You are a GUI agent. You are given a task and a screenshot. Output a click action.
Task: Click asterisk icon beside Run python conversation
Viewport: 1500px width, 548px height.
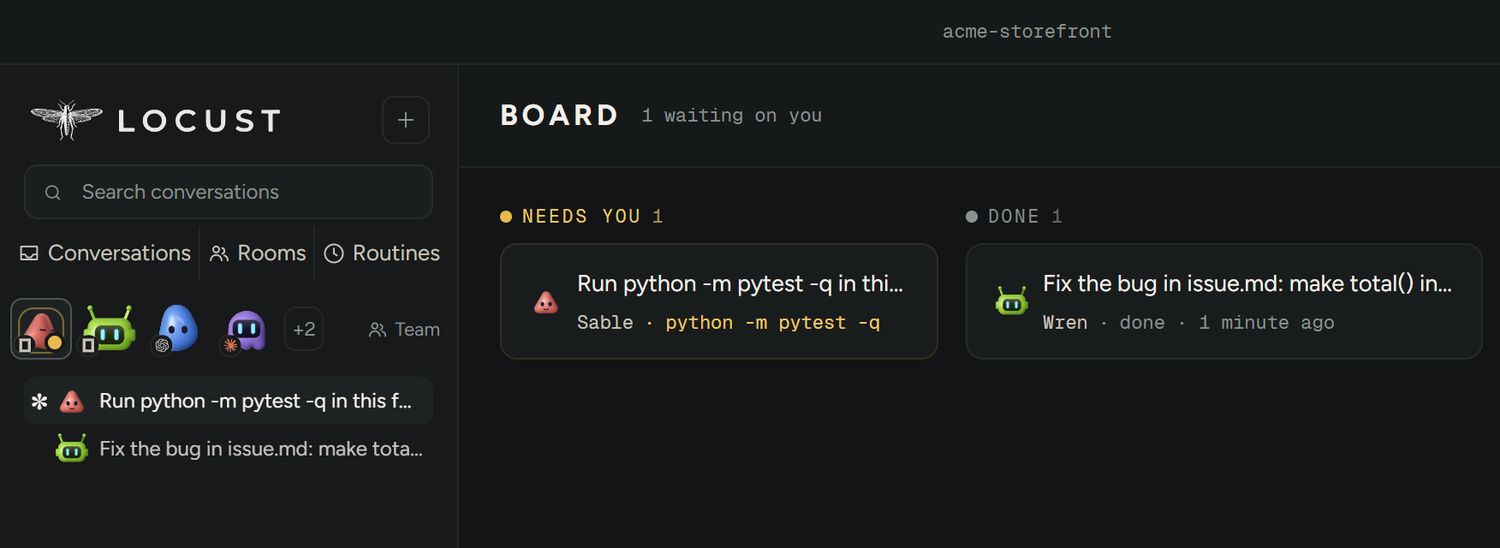[39, 402]
